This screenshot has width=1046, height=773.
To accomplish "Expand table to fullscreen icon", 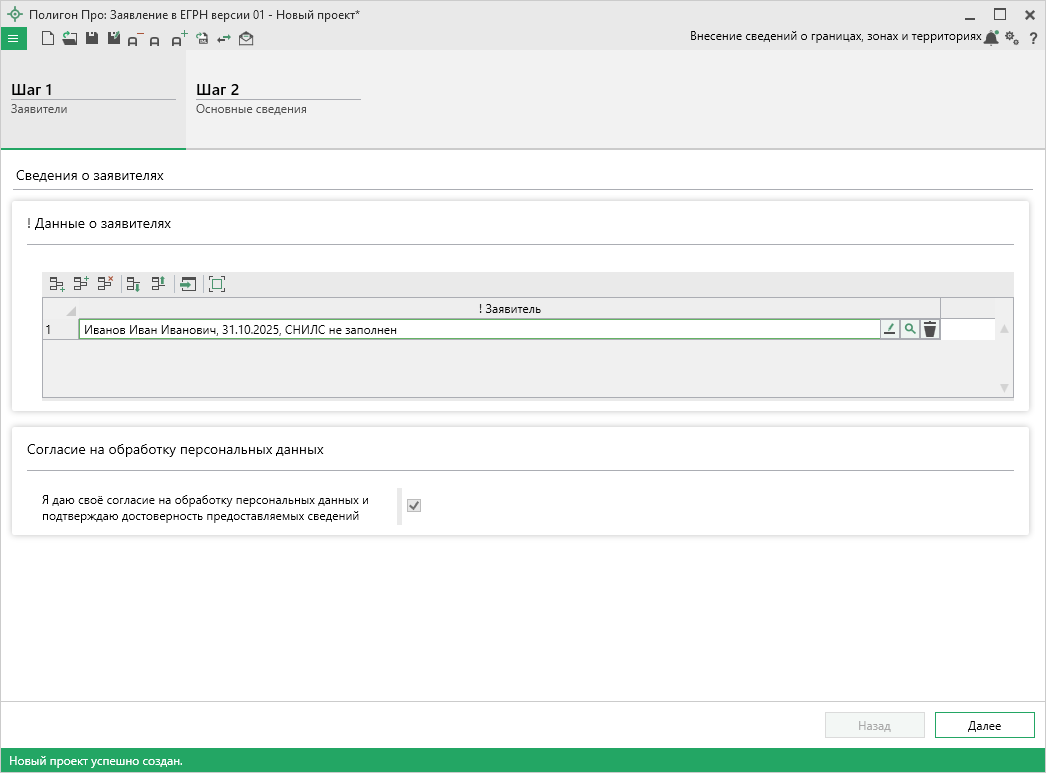I will click(217, 284).
